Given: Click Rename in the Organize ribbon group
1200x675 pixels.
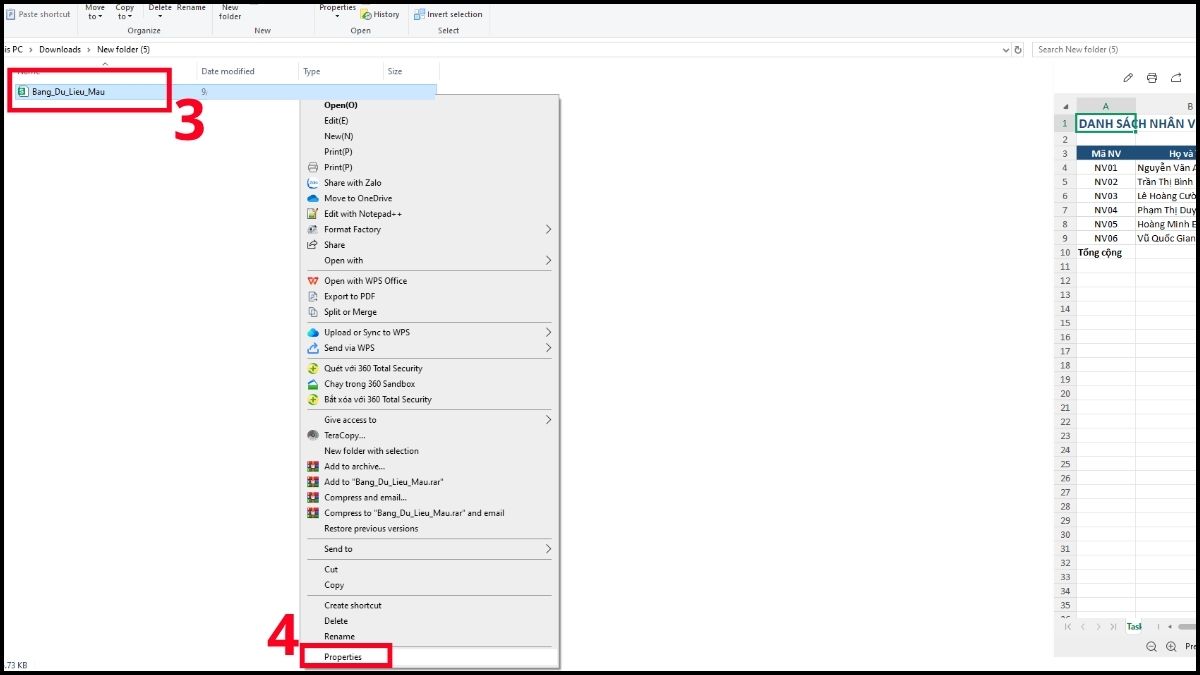Looking at the screenshot, I should [x=191, y=8].
